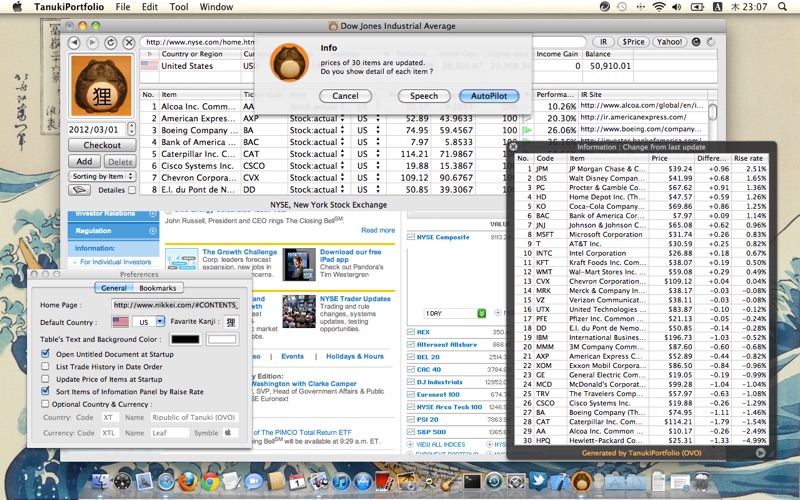Open the Window menu
Screen dimensions: 800x500
[x=216, y=7]
